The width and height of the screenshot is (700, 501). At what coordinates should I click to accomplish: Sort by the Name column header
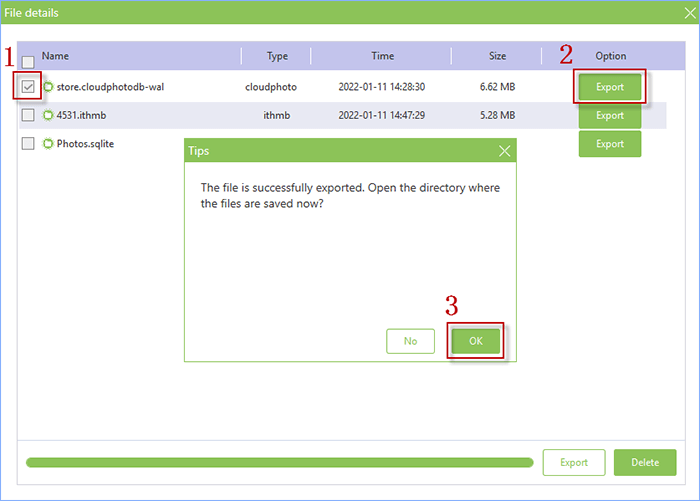(x=55, y=56)
